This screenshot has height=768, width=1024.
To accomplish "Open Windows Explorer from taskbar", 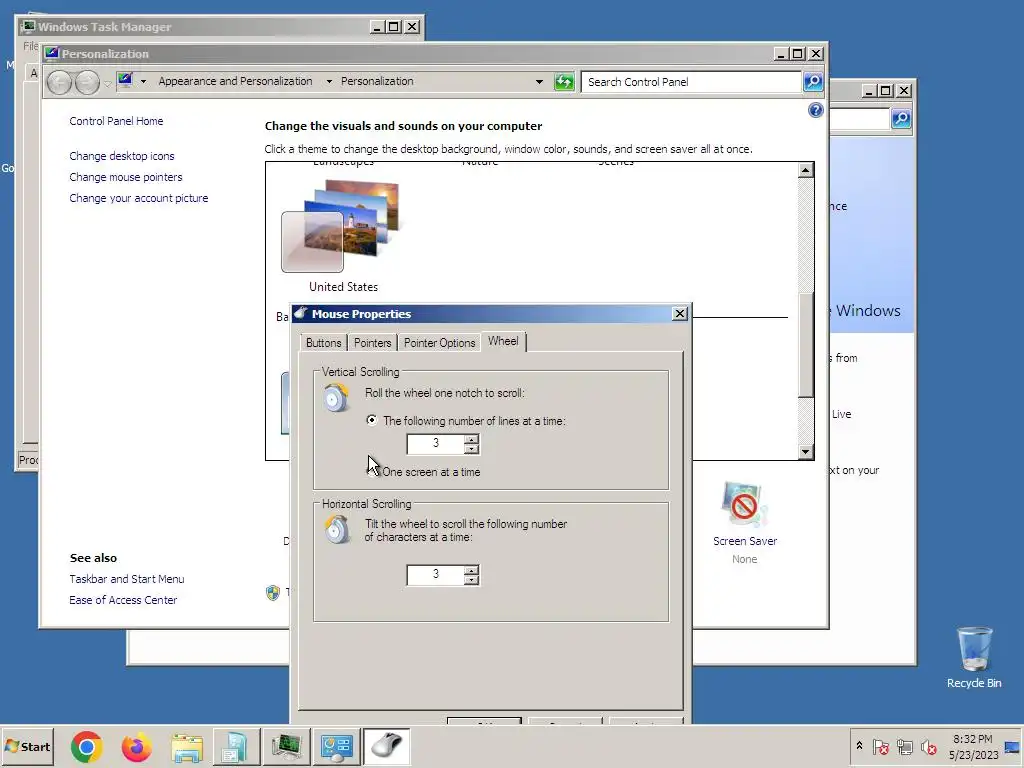I will (187, 747).
